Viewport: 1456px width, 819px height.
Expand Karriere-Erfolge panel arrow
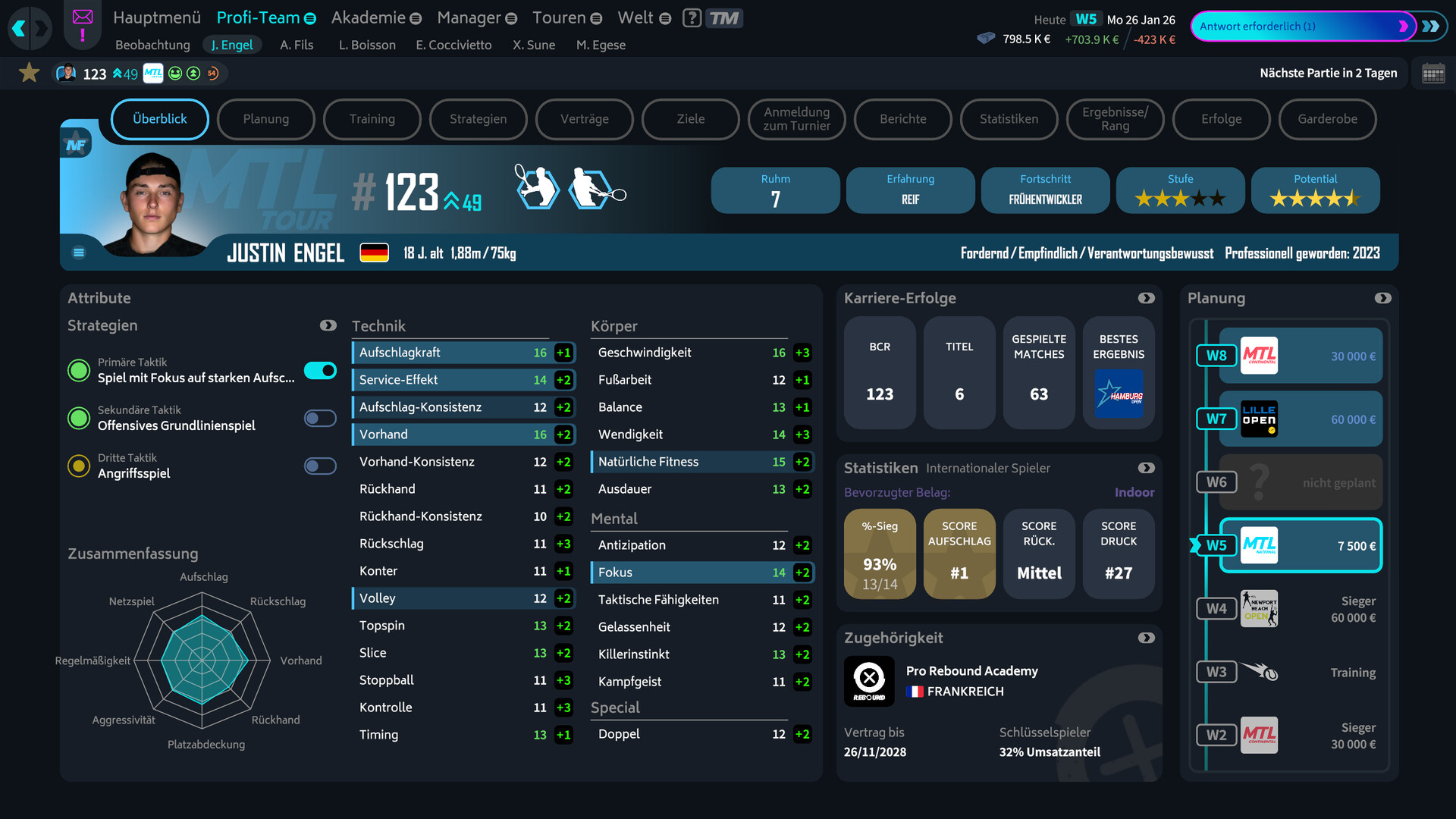[1146, 298]
